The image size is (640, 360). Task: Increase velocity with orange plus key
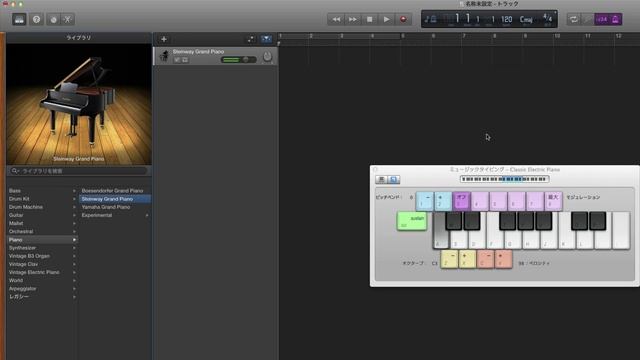click(503, 259)
